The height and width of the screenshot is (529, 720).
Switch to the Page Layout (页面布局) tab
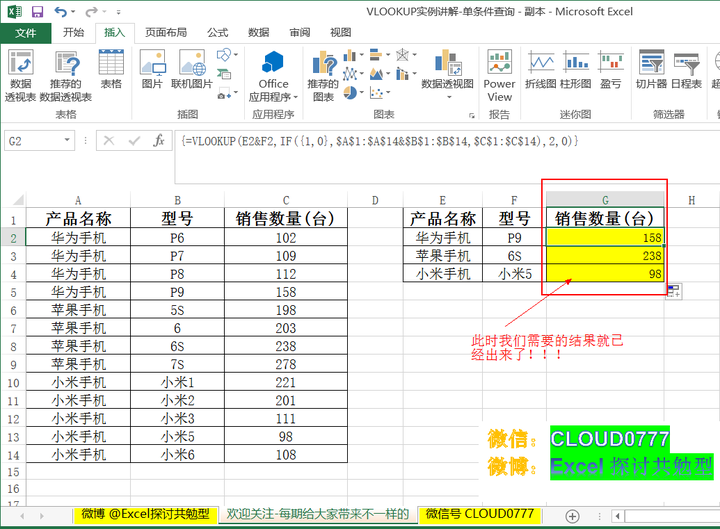[x=166, y=32]
